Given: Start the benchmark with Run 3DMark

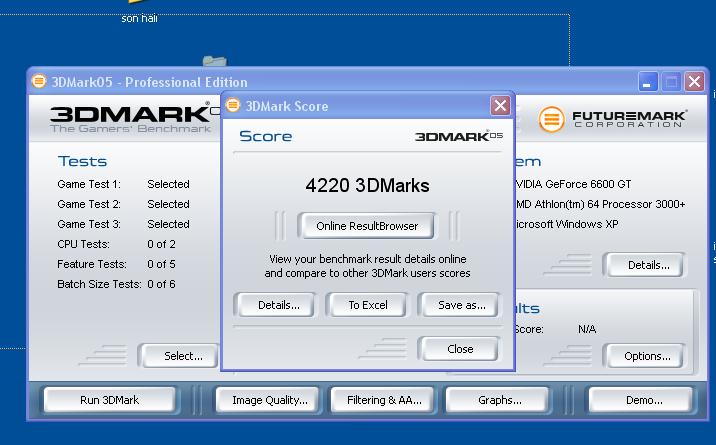Looking at the screenshot, I should pyautogui.click(x=109, y=400).
